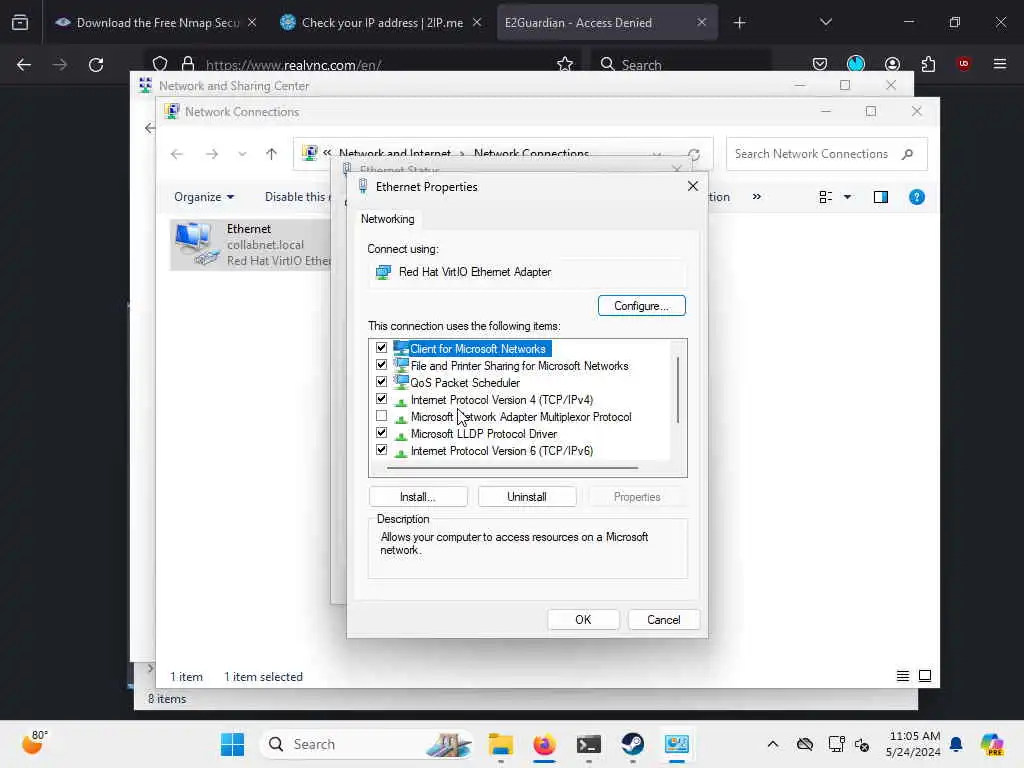The width and height of the screenshot is (1024, 768).
Task: Click Search Network Connections field
Action: click(x=826, y=154)
